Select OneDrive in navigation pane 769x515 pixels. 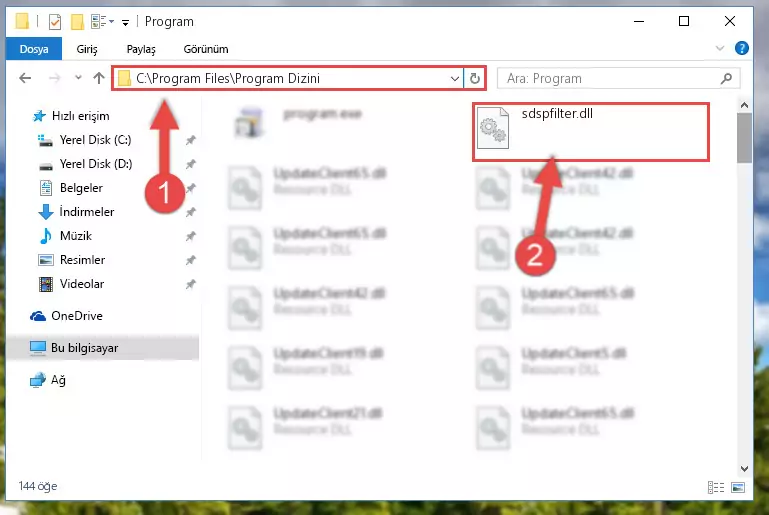coord(77,316)
